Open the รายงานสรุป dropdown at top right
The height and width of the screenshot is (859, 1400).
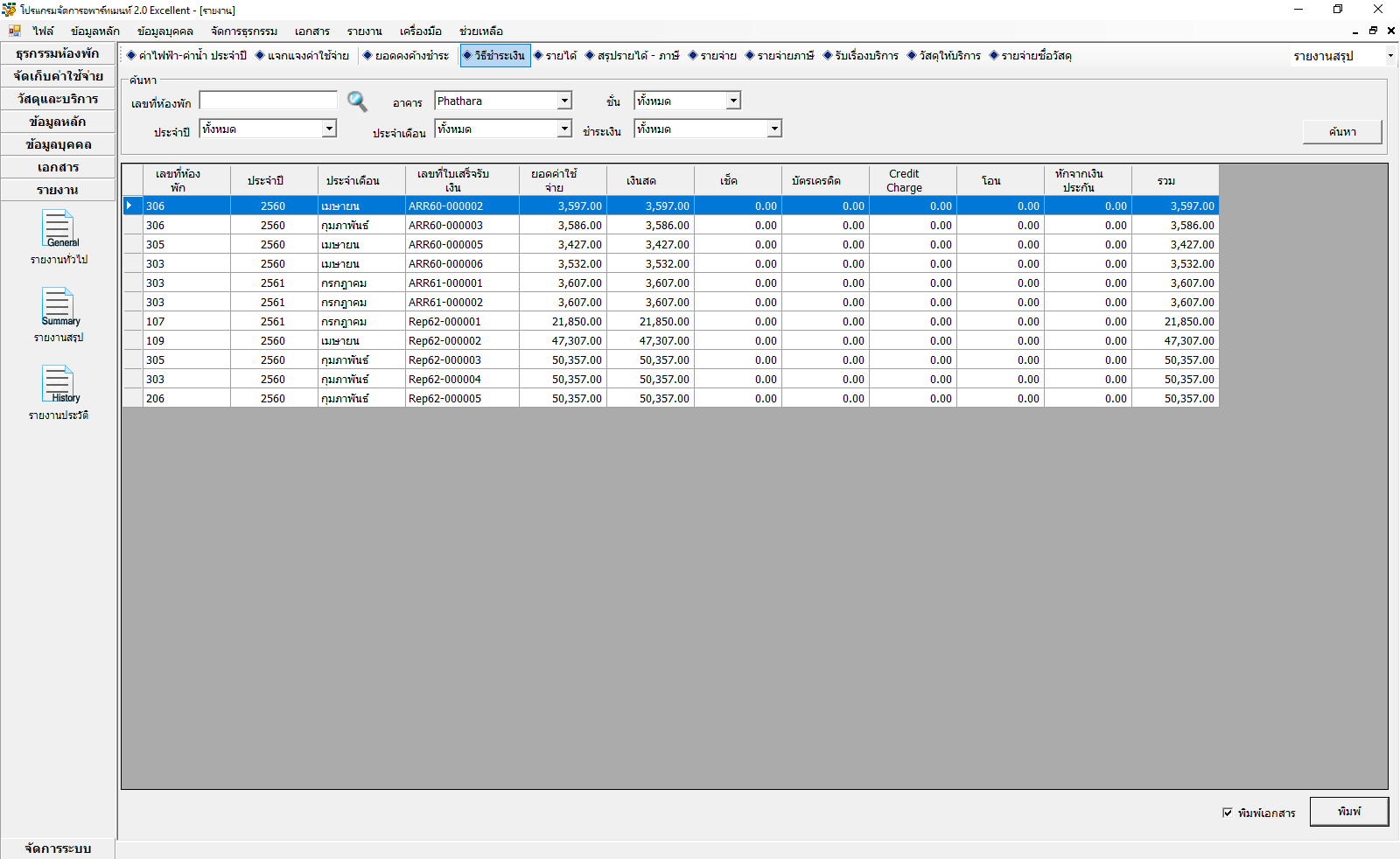pyautogui.click(x=1390, y=56)
